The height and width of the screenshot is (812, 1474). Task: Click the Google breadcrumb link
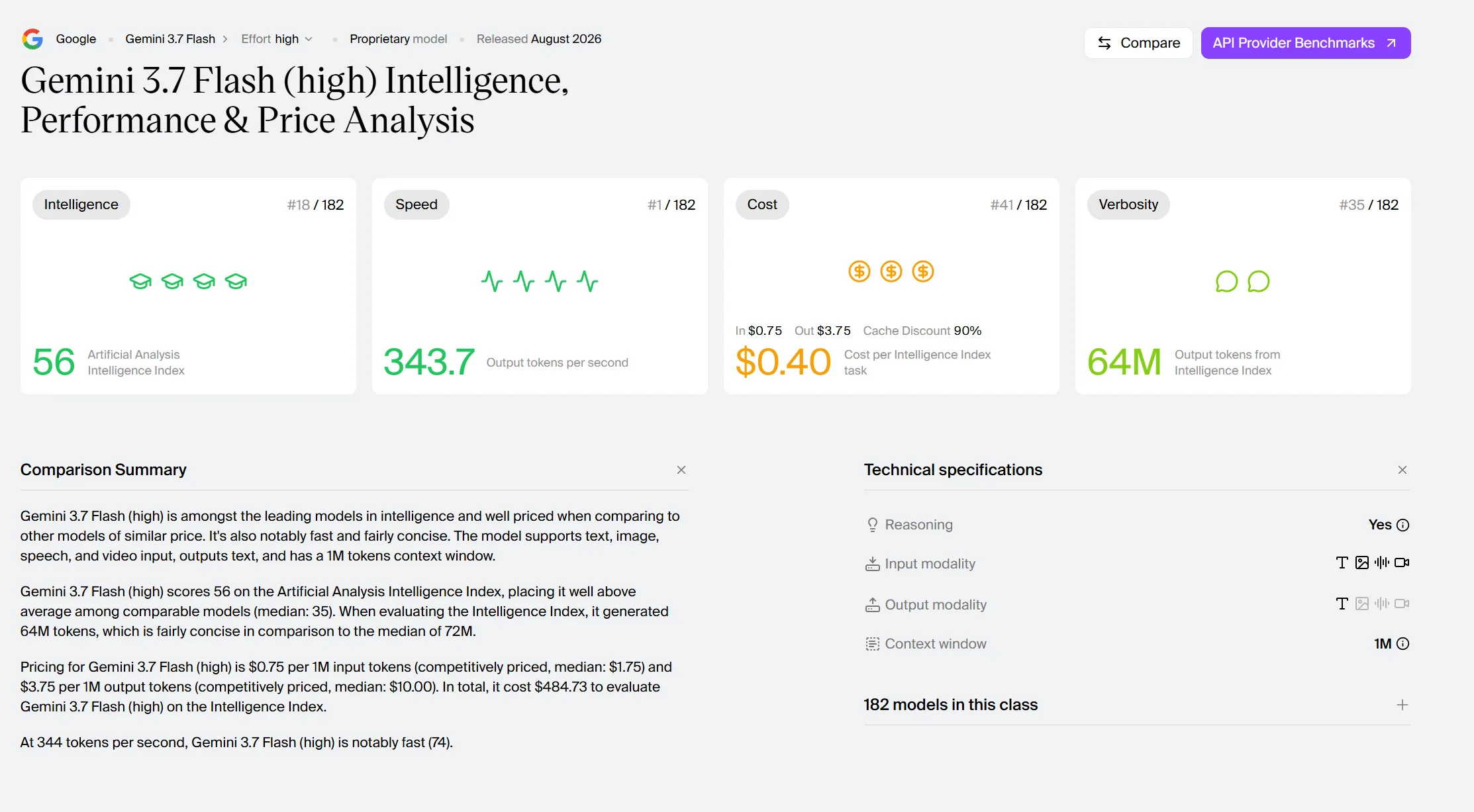[76, 39]
